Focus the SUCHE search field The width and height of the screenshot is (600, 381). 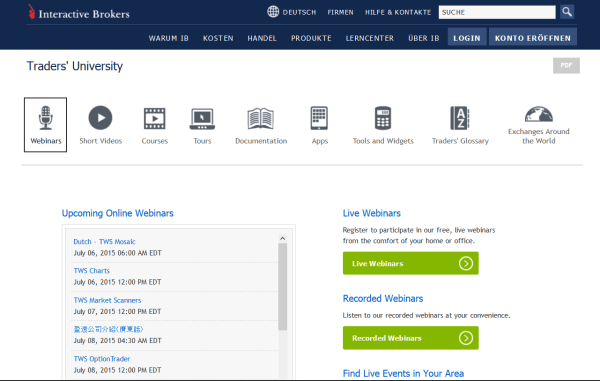[497, 12]
